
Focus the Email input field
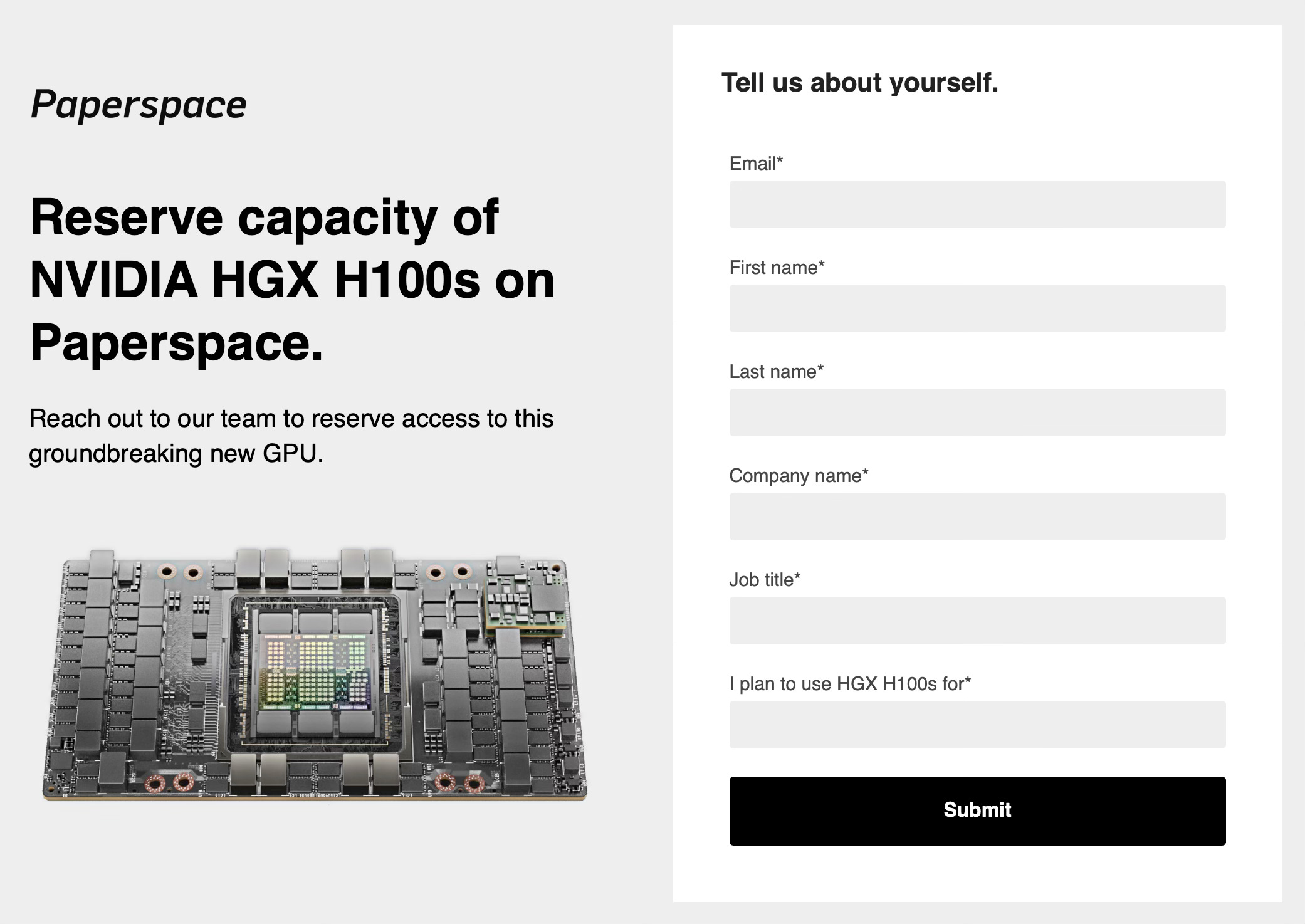click(977, 204)
